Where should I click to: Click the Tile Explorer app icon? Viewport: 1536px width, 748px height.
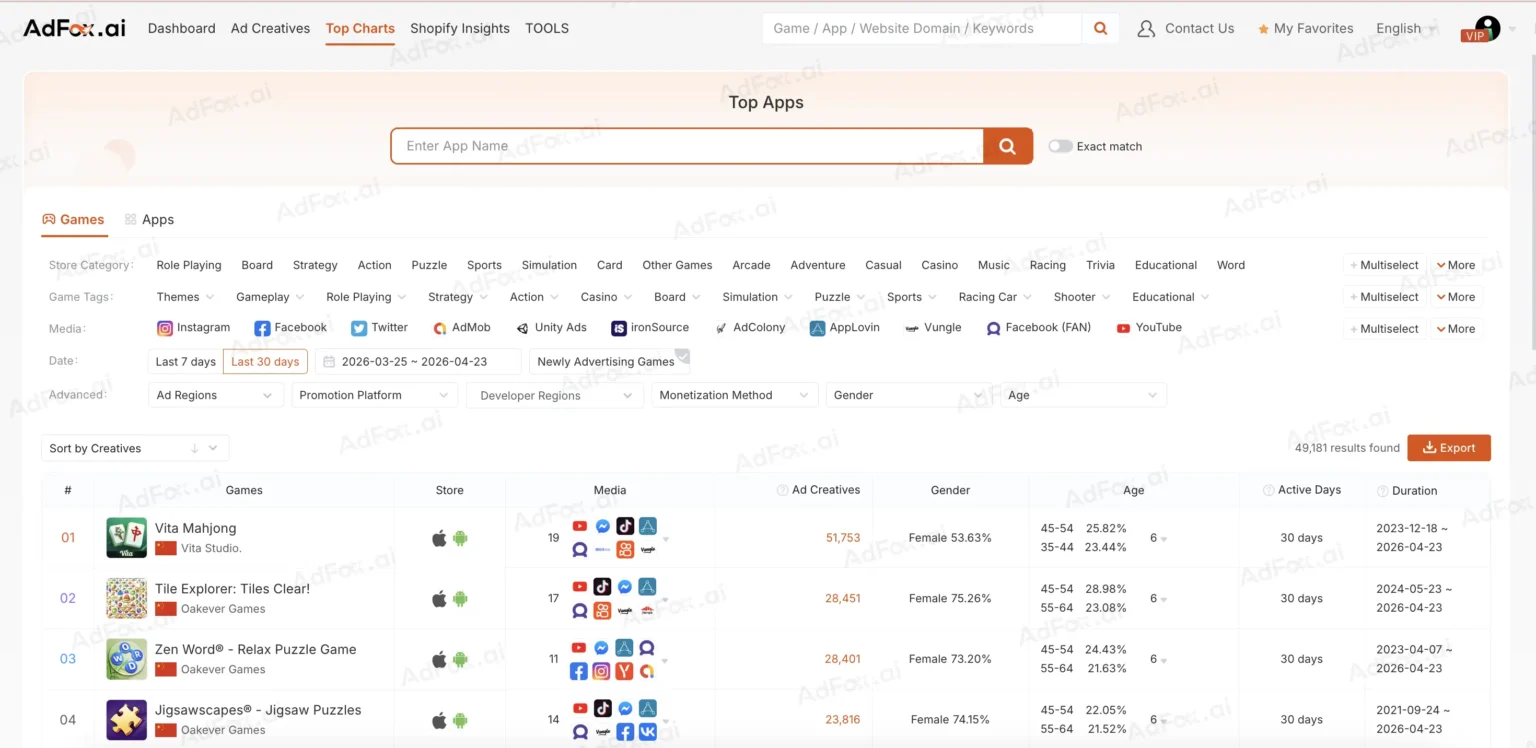127,598
